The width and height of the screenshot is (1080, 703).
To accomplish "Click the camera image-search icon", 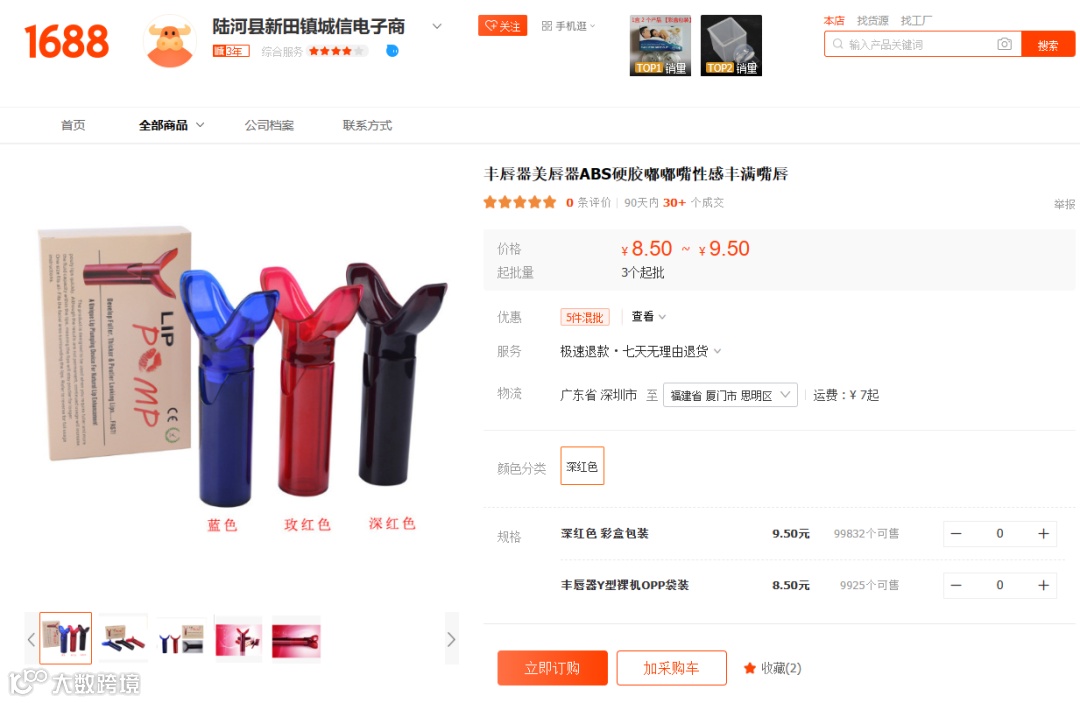I will 1004,44.
